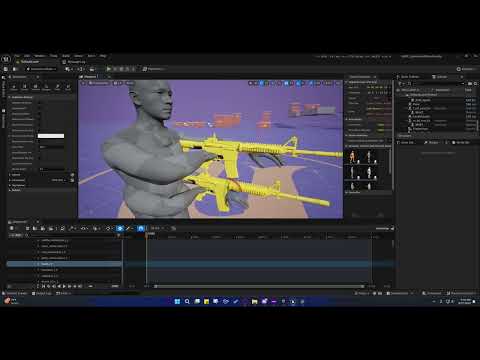Select the Select tool in Animation panel

[x=14, y=87]
